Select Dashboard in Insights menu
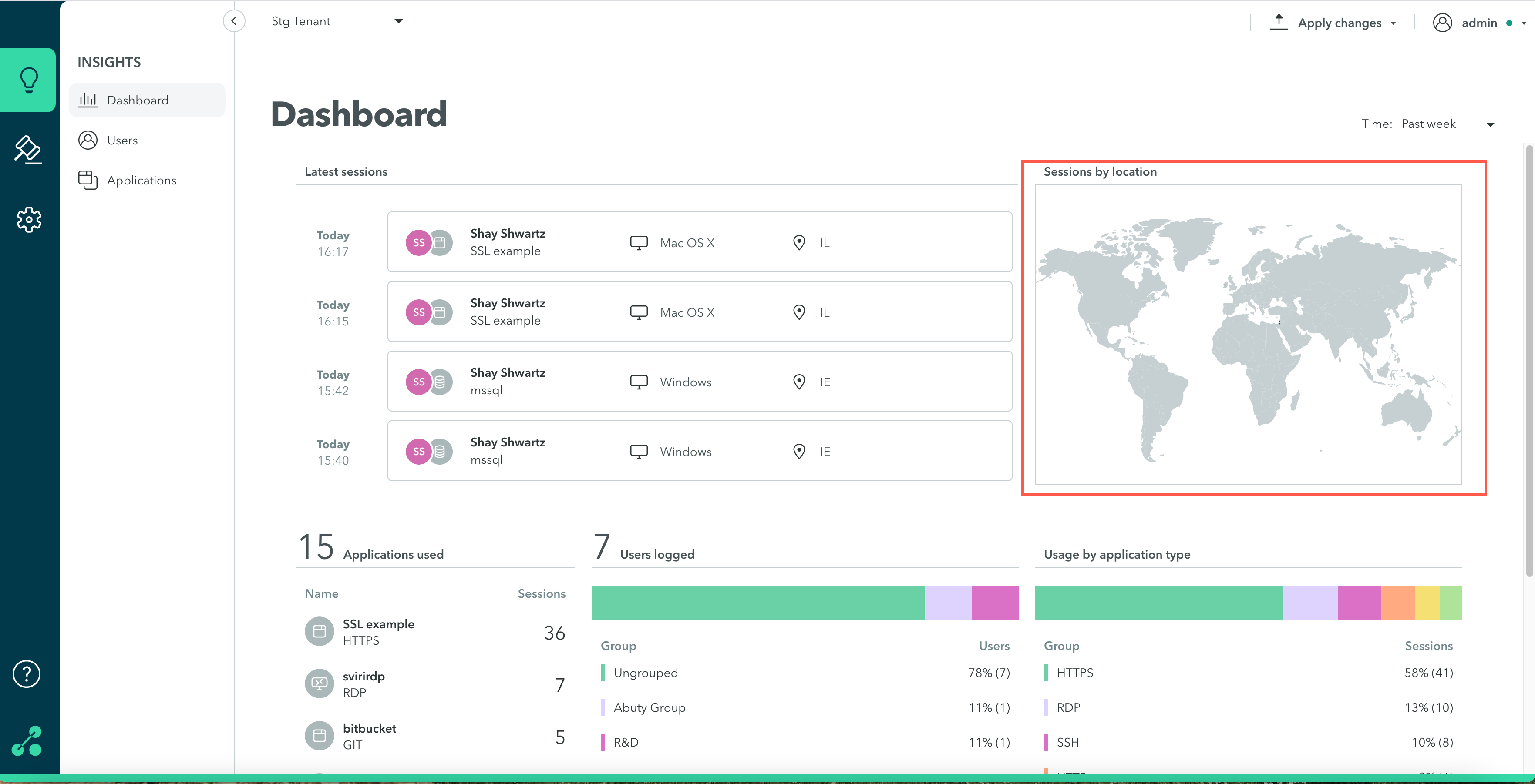 click(x=138, y=101)
